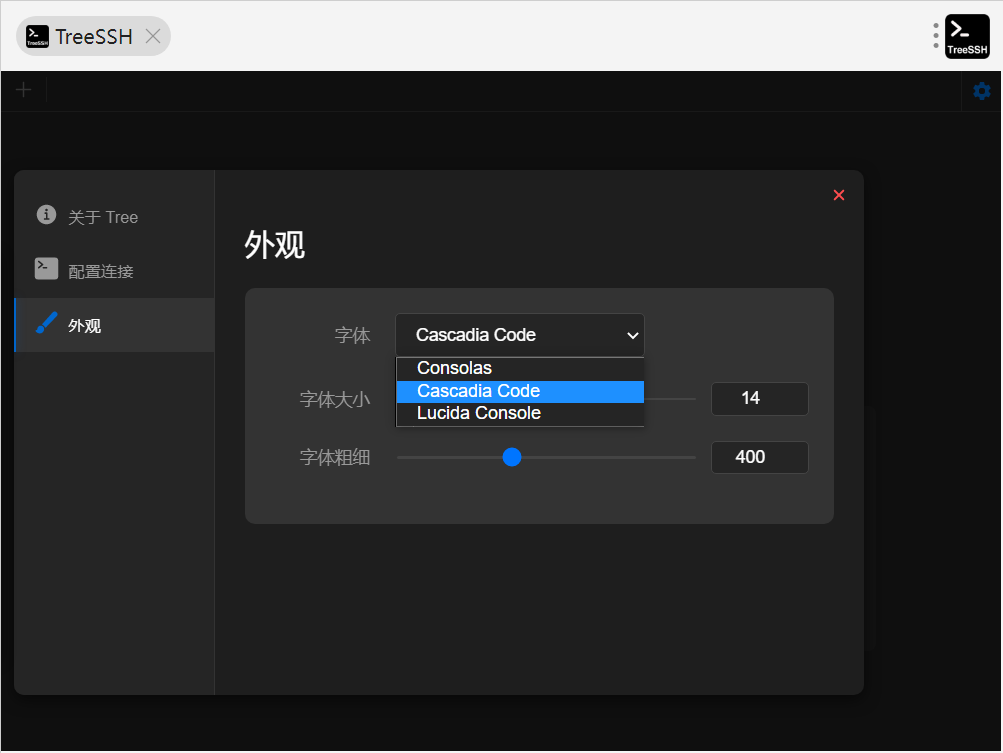Select the TreeSSH tab

(93, 36)
